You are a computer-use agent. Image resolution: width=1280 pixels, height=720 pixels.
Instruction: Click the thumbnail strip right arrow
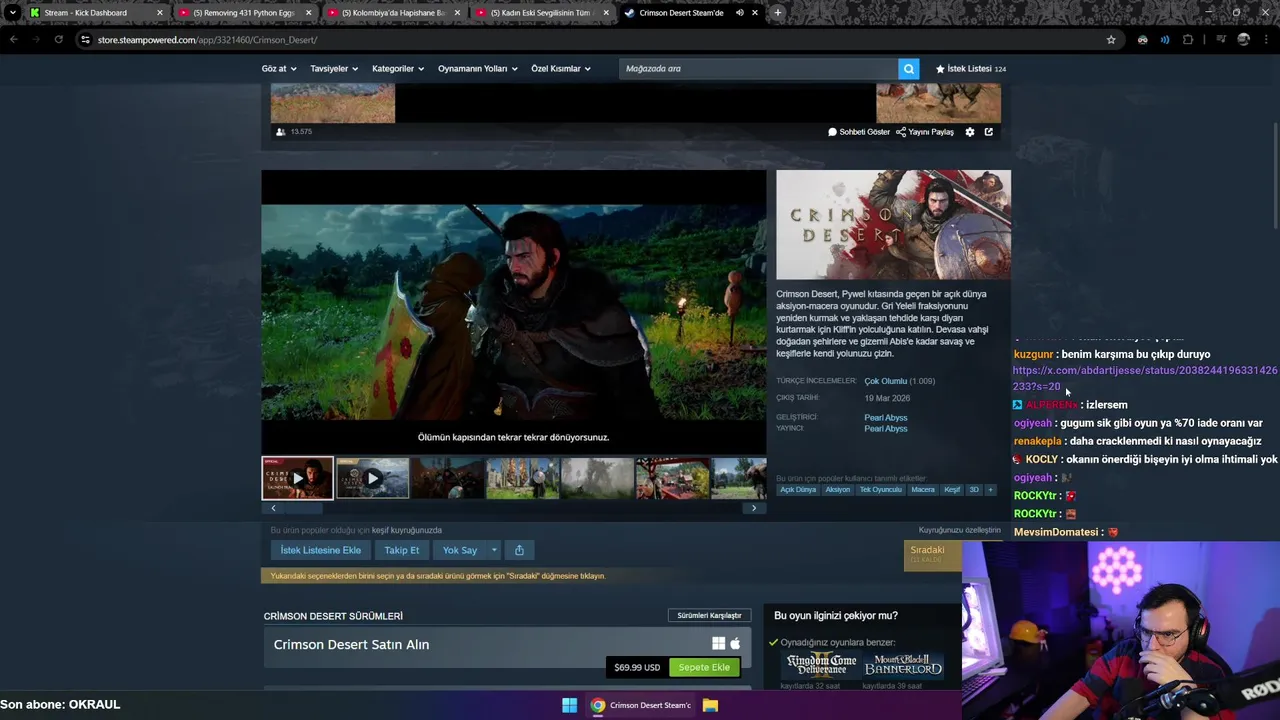tap(754, 508)
